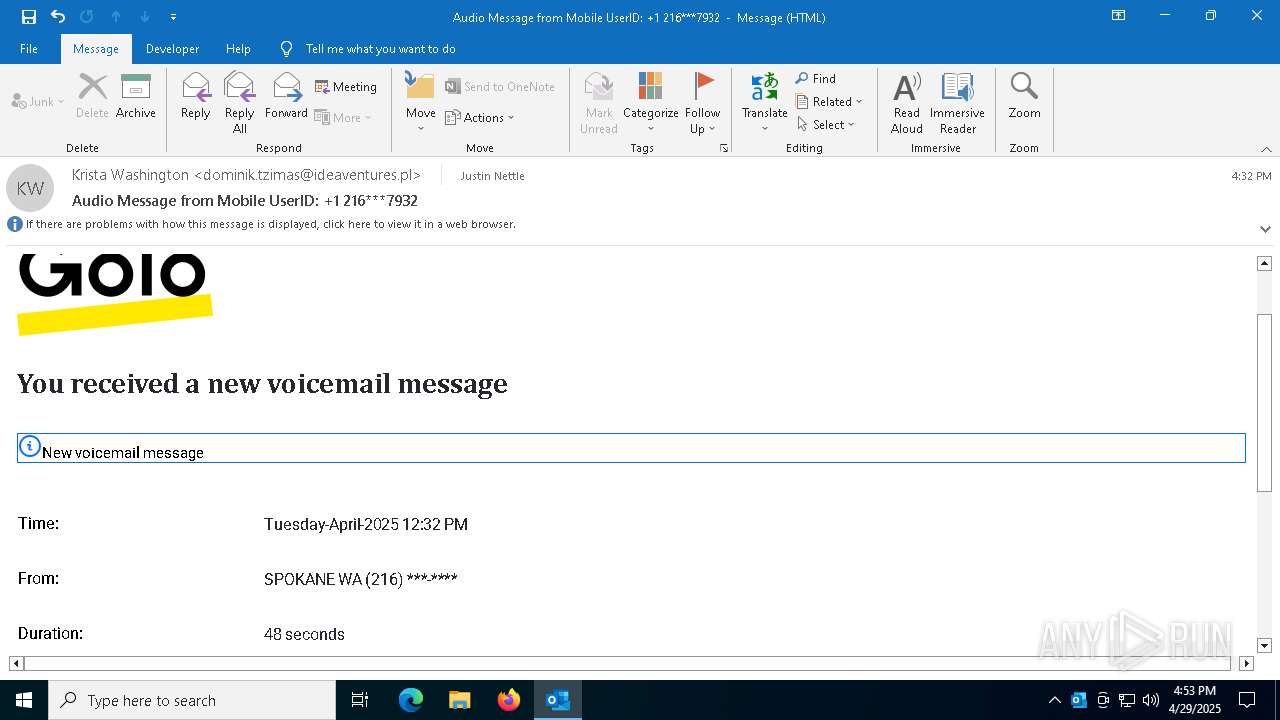The width and height of the screenshot is (1280, 720).
Task: Open the volume control in the tray
Action: (x=1151, y=700)
